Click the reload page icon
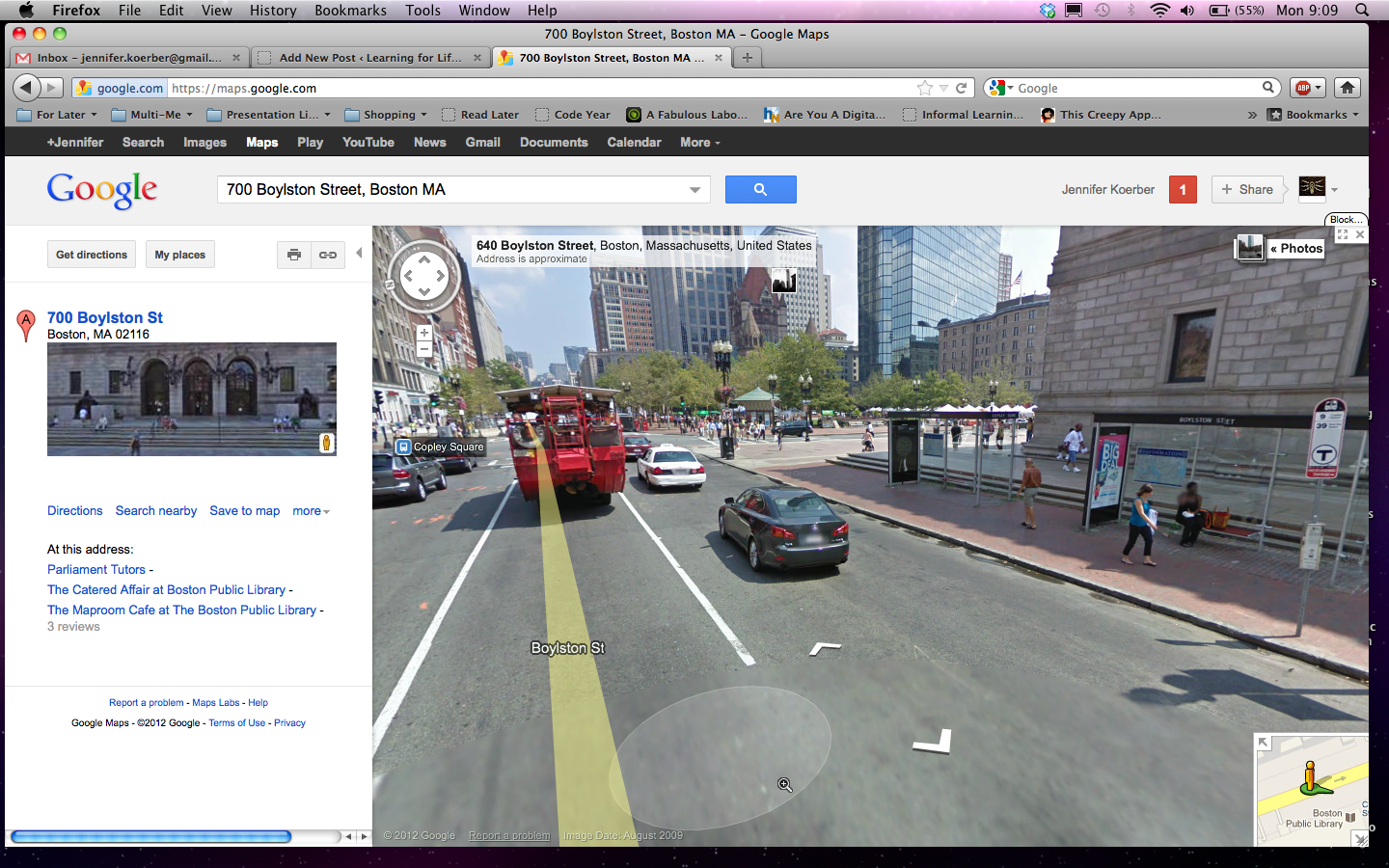 click(x=961, y=88)
